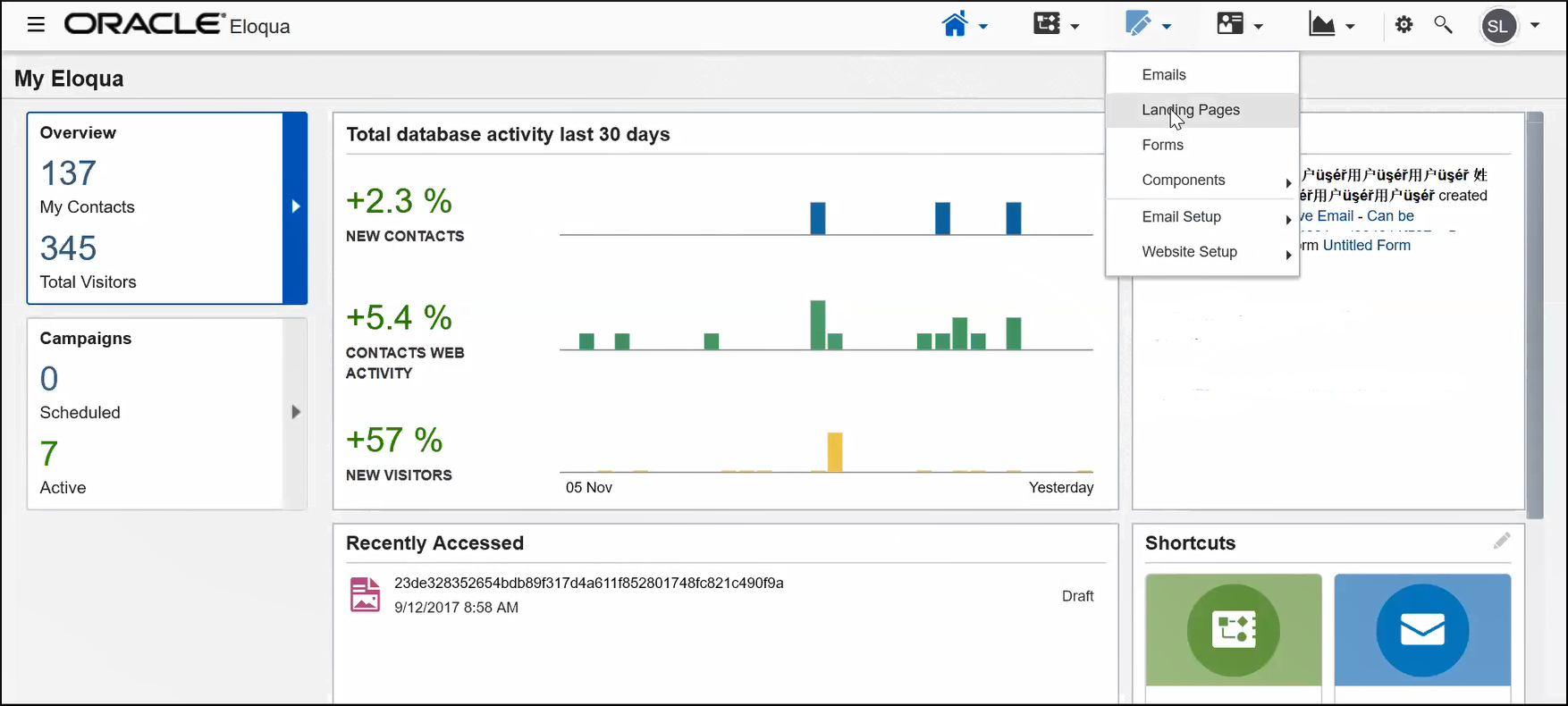
Task: Expand the Home menu dropdown arrow
Action: [983, 27]
